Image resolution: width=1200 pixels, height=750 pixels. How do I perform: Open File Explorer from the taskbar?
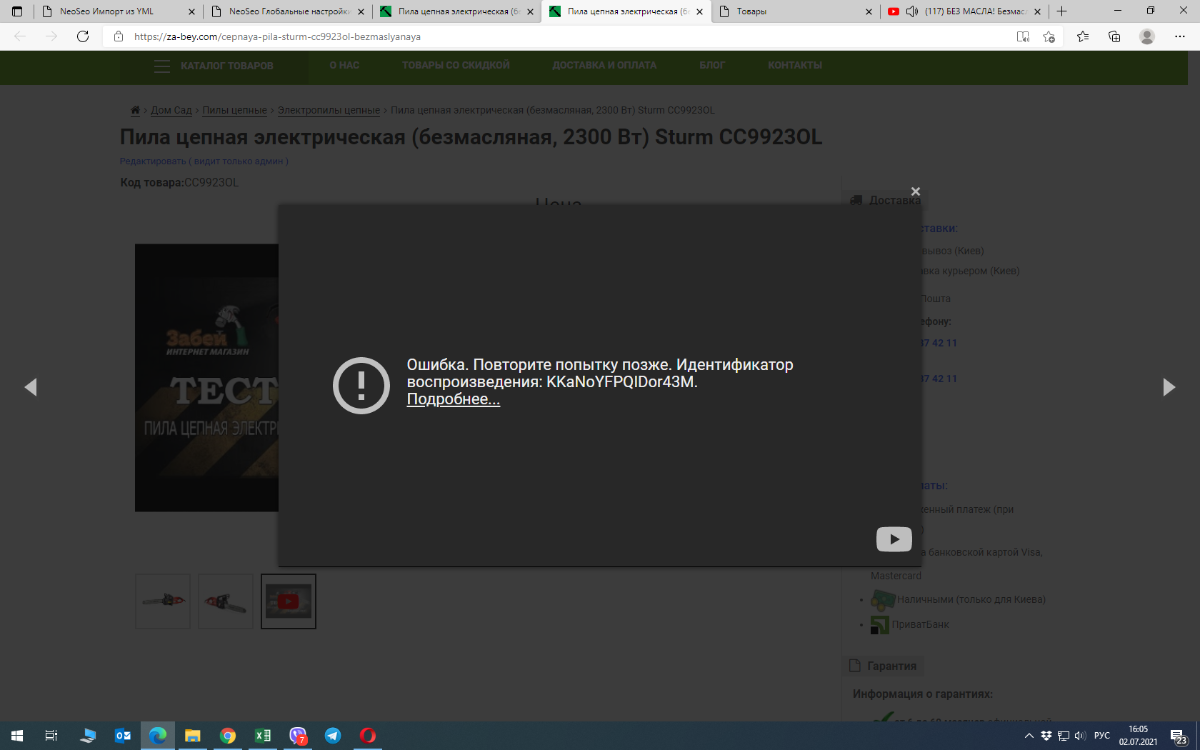pyautogui.click(x=193, y=735)
